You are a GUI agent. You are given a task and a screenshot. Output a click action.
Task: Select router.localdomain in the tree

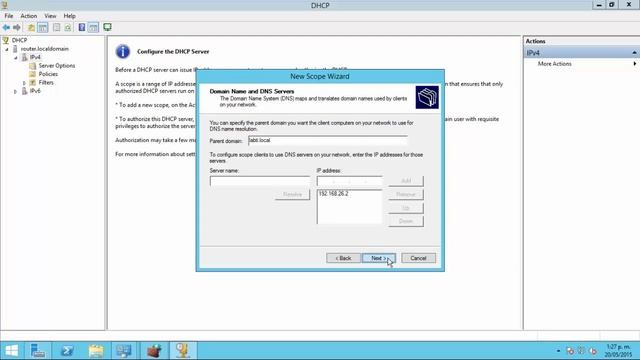[x=44, y=49]
